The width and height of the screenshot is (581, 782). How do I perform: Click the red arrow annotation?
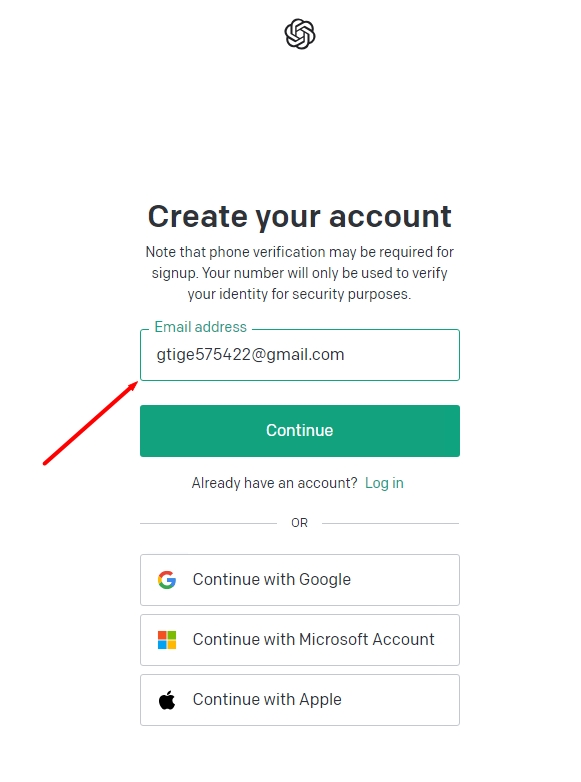coord(90,423)
